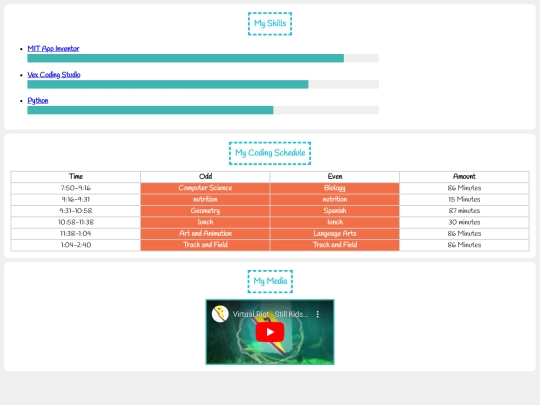Select the Amount column header
The image size is (540, 405).
click(x=464, y=177)
